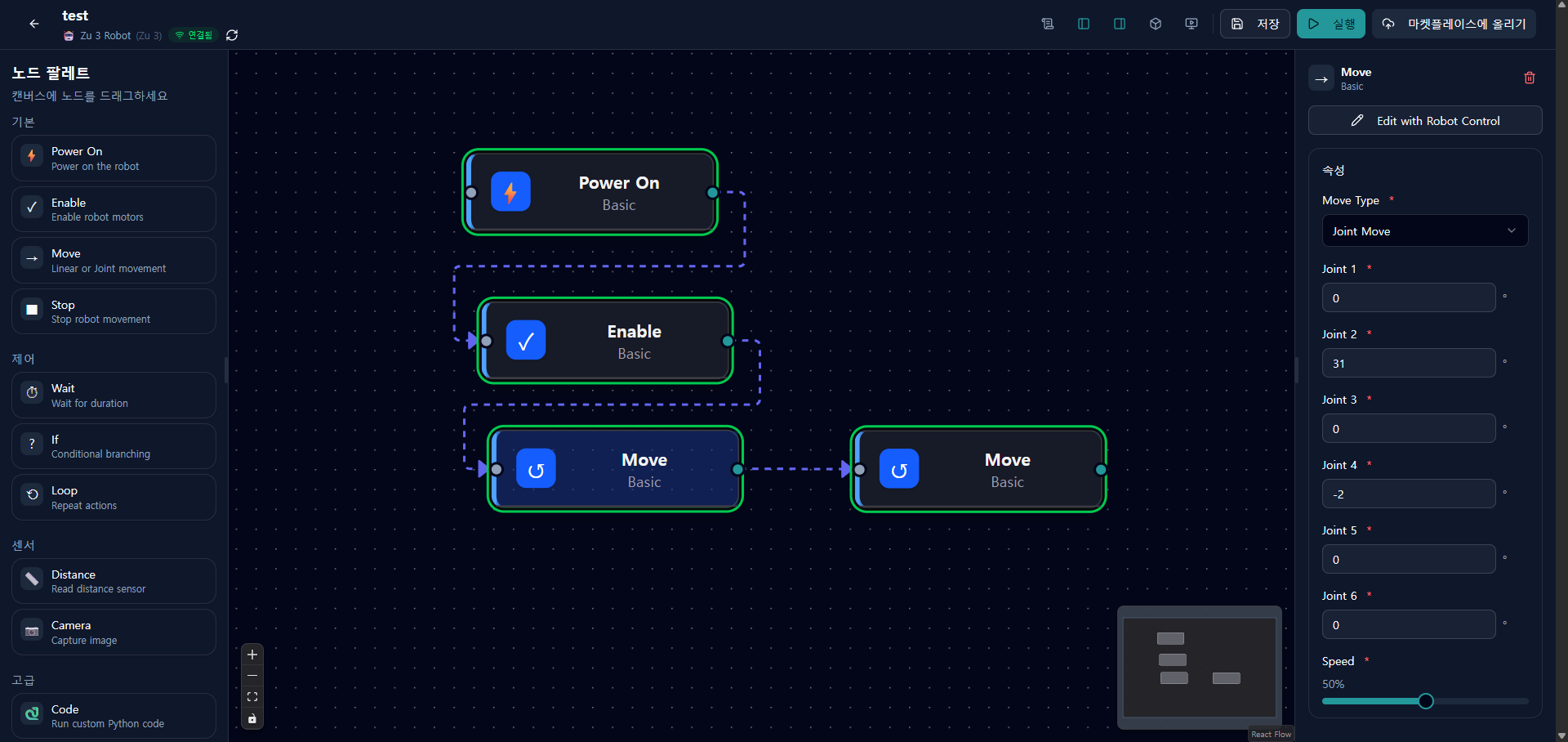The image size is (1568, 742).
Task: Click the Speed 50% value text
Action: [1333, 684]
